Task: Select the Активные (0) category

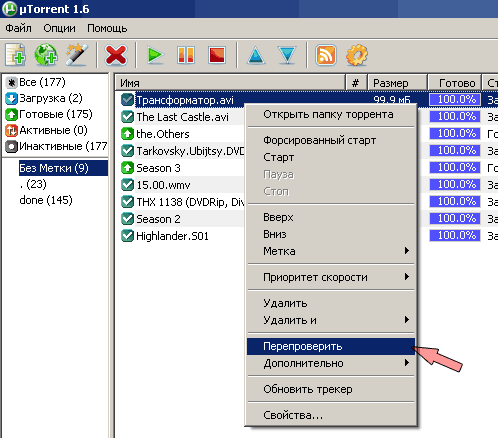Action: (x=46, y=130)
